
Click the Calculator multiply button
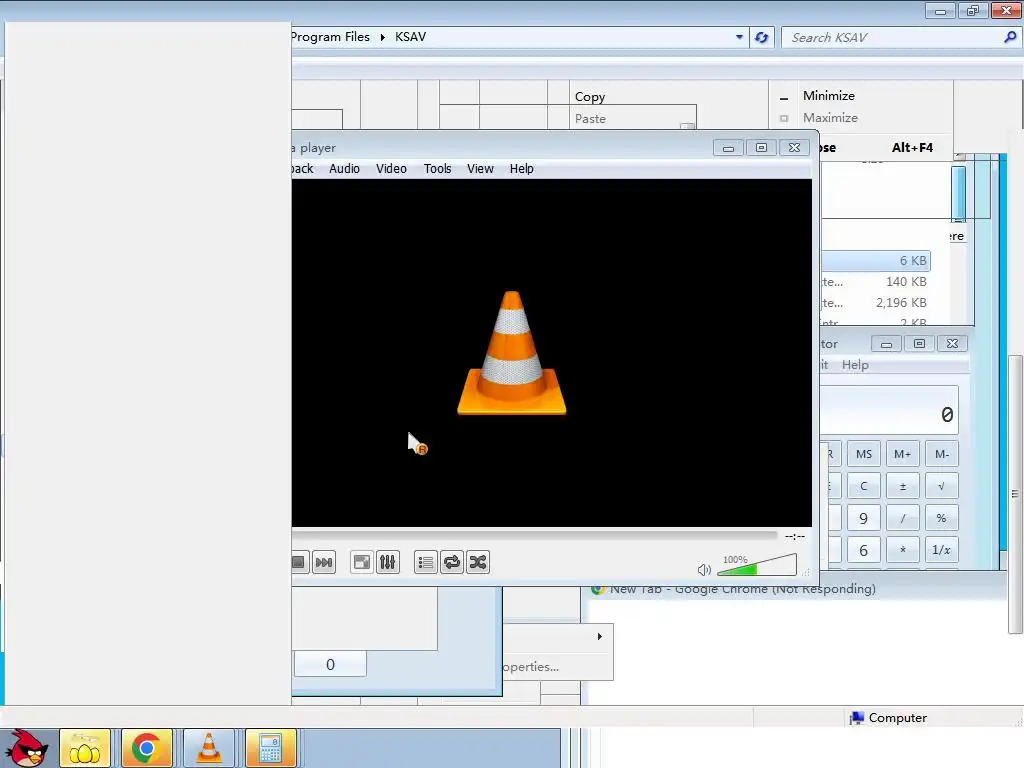(903, 551)
